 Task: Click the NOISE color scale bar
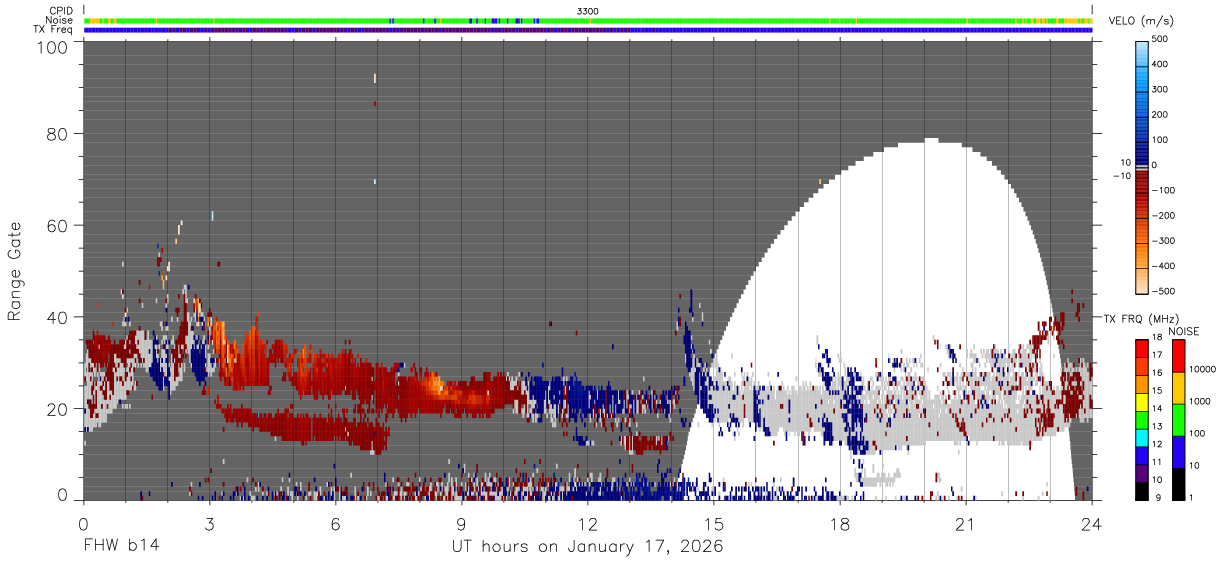point(1178,419)
